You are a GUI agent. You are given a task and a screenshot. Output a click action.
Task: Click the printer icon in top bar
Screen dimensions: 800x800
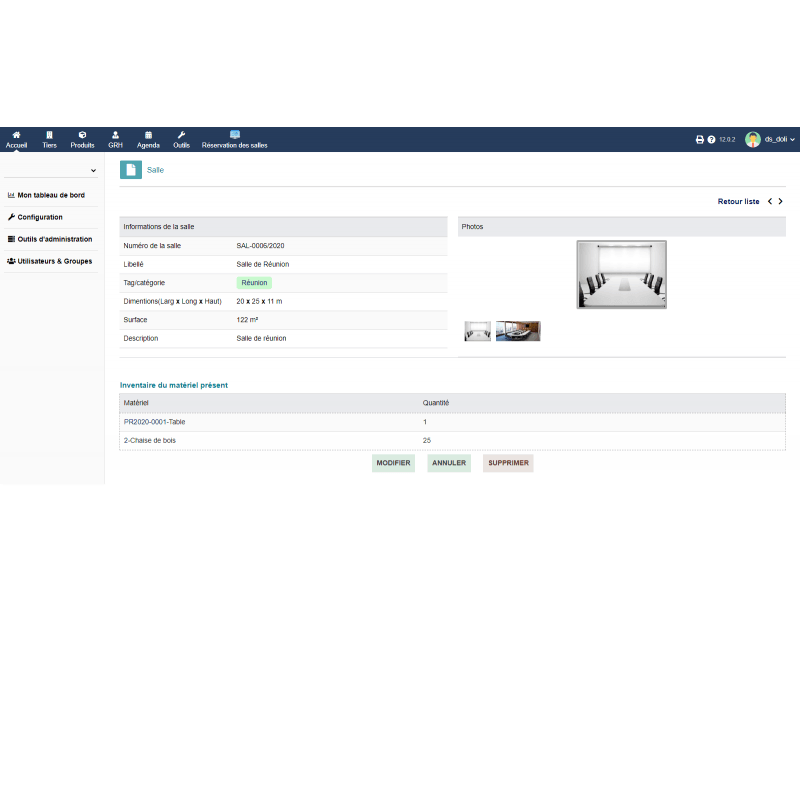[700, 140]
